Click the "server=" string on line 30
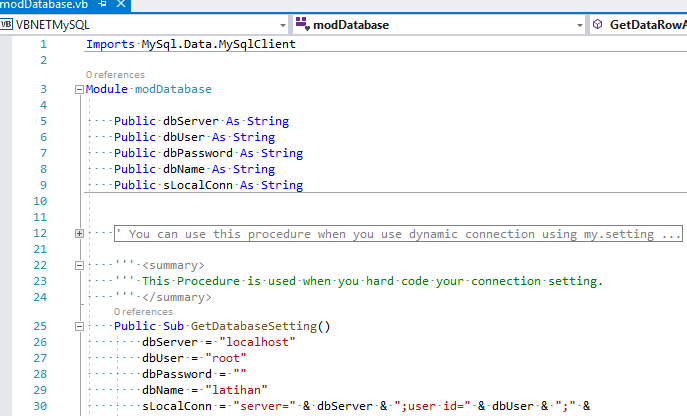Screen dimensions: 687x416 click(264, 406)
